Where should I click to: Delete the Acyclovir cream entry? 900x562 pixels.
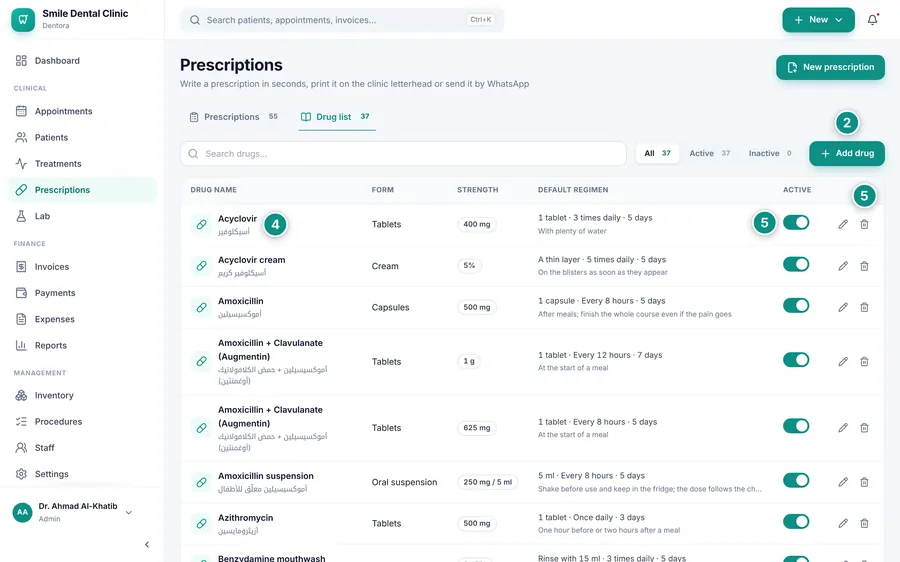[864, 266]
